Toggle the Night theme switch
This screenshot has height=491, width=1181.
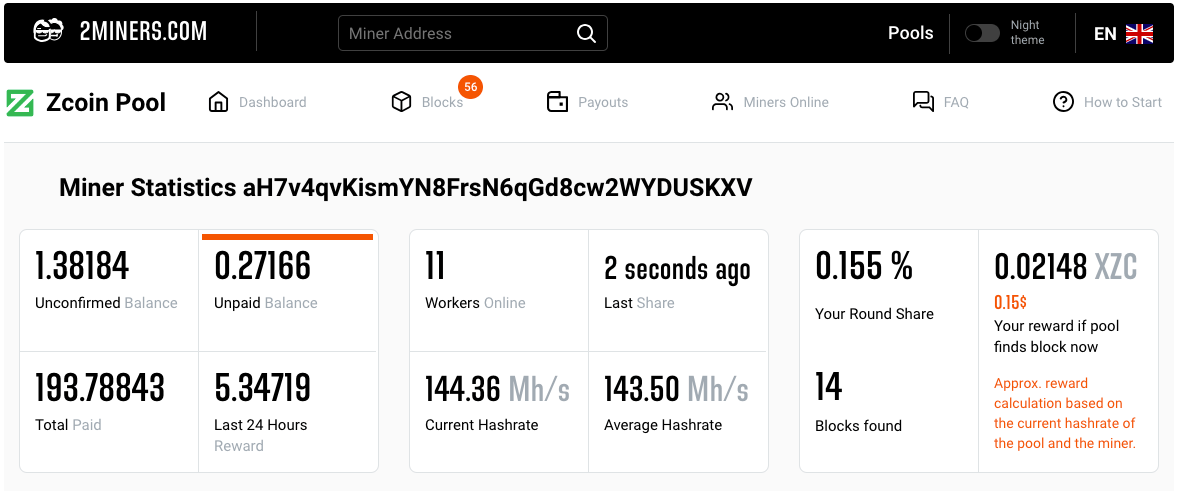[982, 33]
